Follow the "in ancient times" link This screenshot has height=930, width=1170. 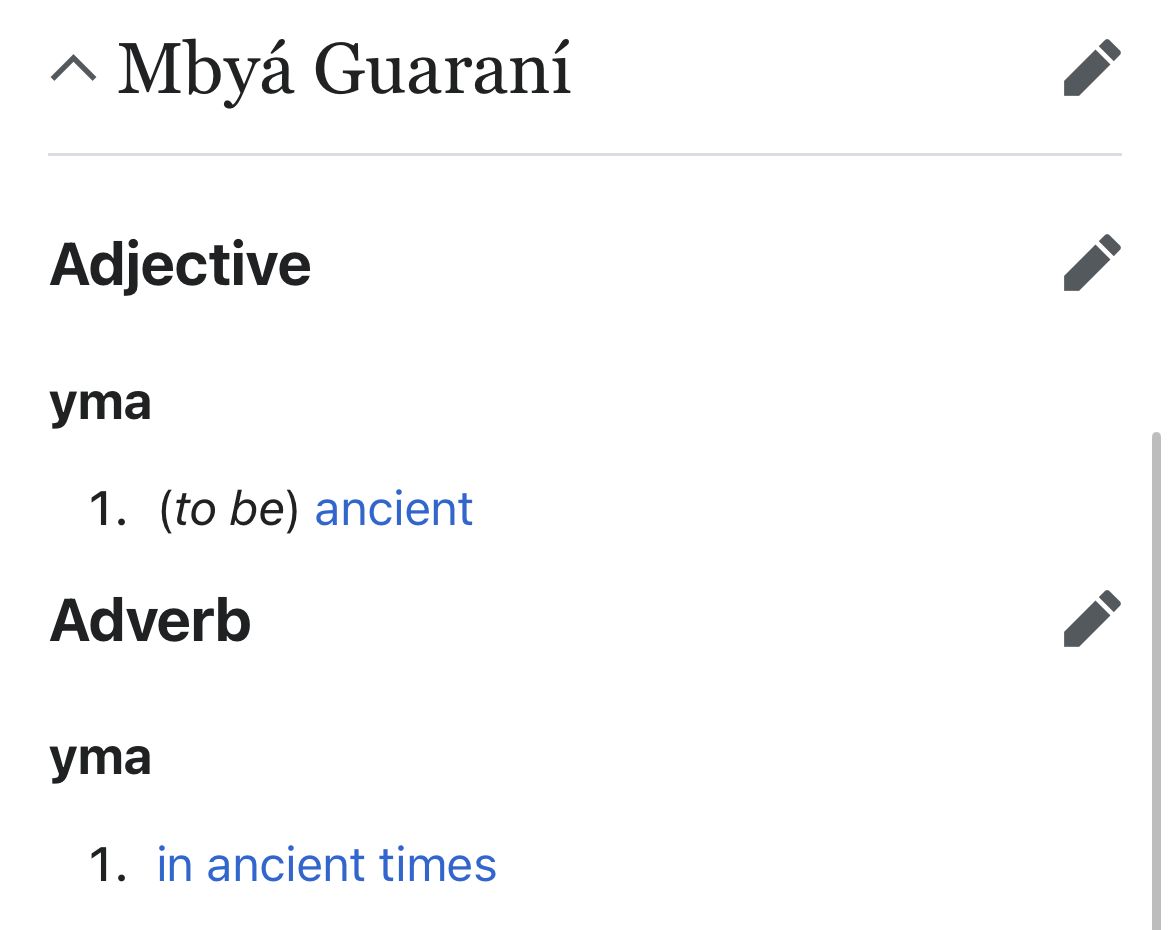coord(326,865)
